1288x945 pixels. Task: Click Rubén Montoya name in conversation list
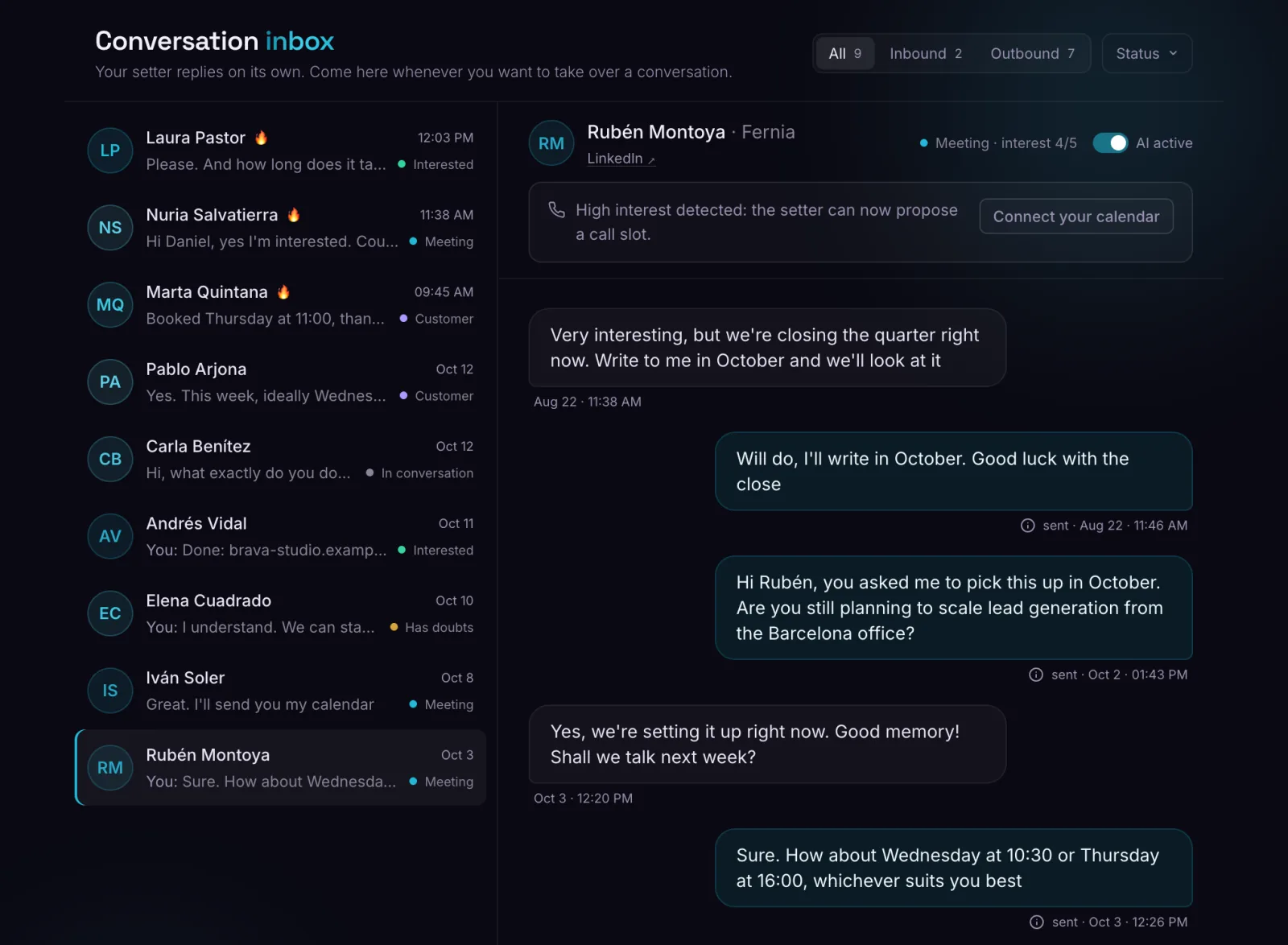point(208,755)
